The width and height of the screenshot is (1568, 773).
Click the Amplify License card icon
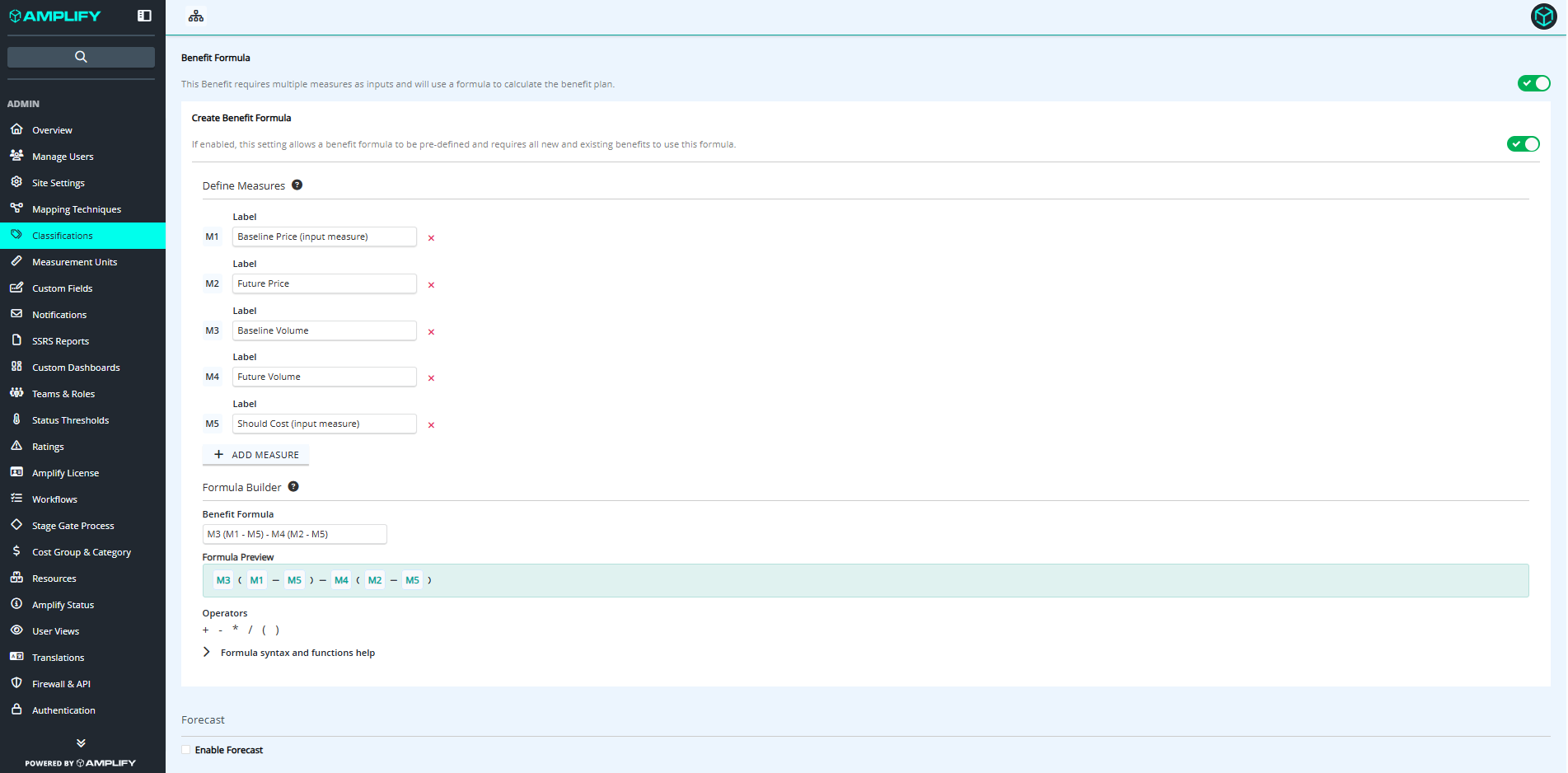[x=16, y=472]
